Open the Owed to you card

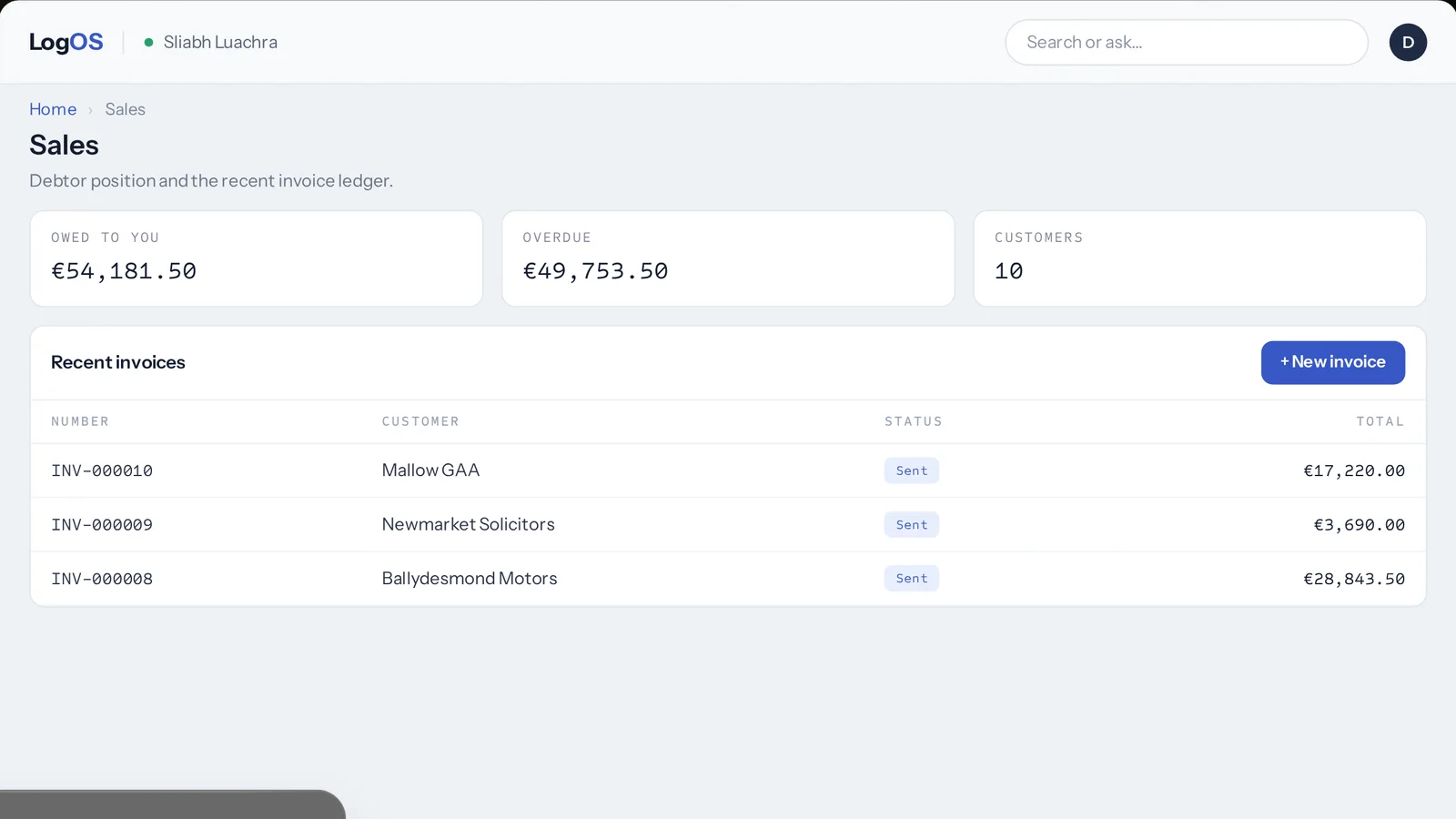pos(257,258)
